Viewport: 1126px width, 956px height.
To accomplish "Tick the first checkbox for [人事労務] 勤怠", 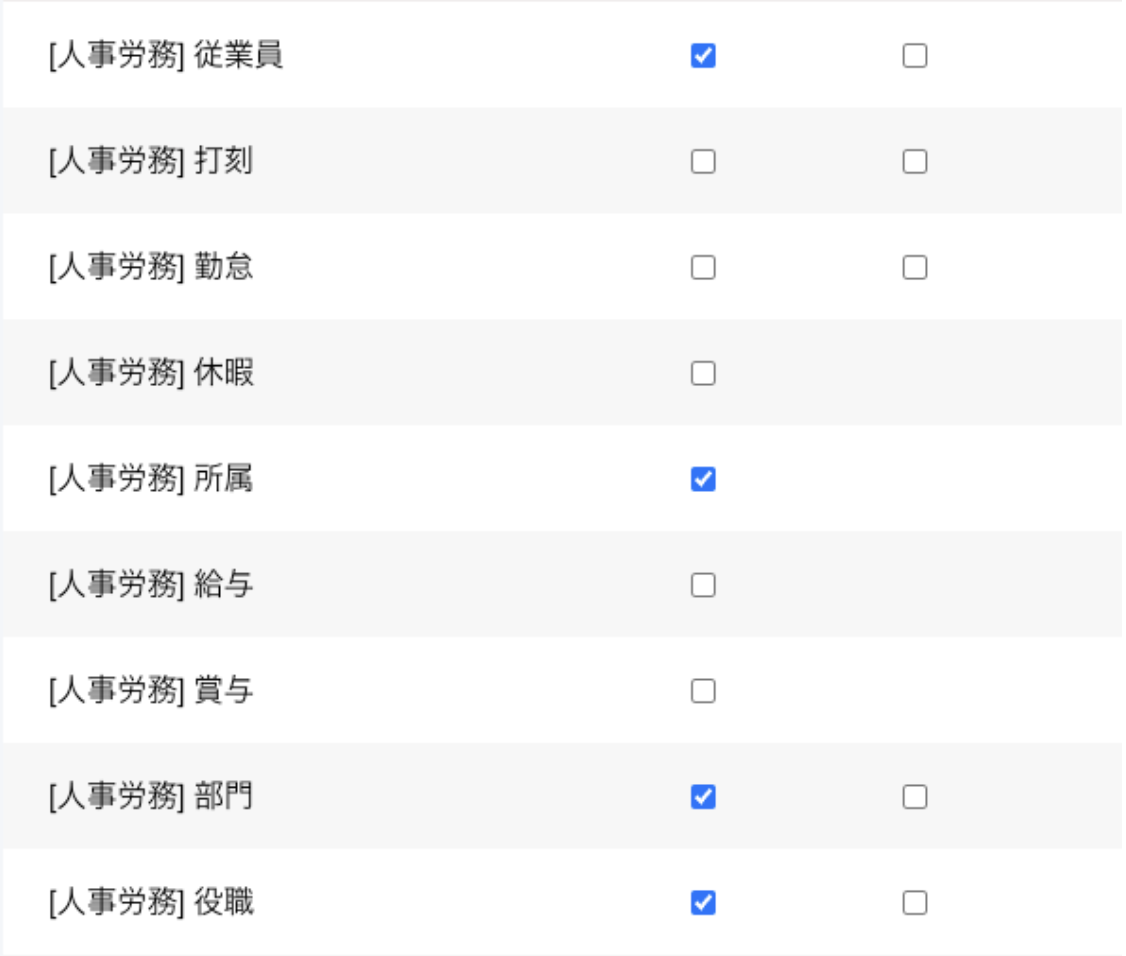I will (703, 268).
